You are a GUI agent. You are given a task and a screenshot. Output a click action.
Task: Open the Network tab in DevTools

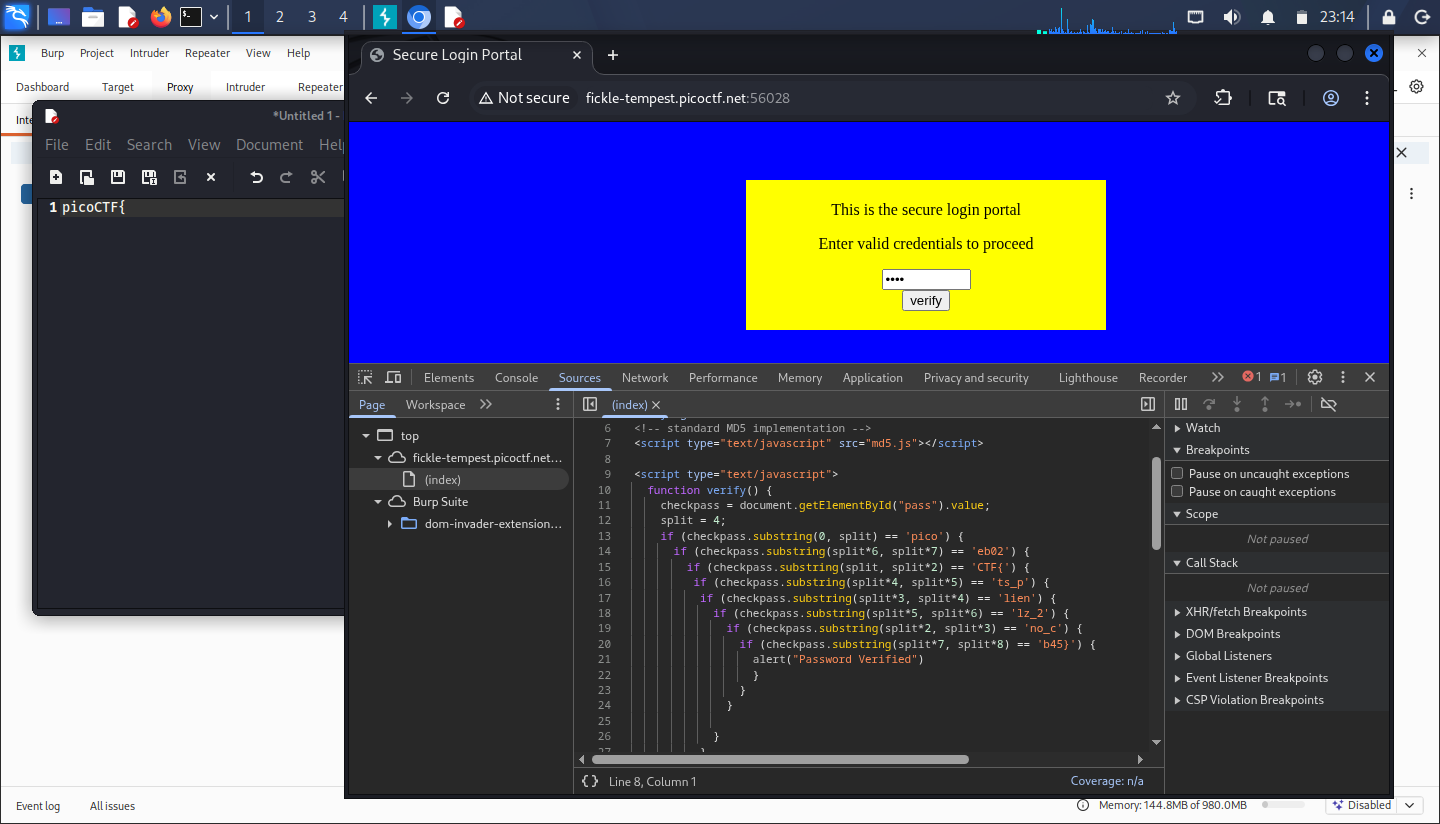pos(645,378)
